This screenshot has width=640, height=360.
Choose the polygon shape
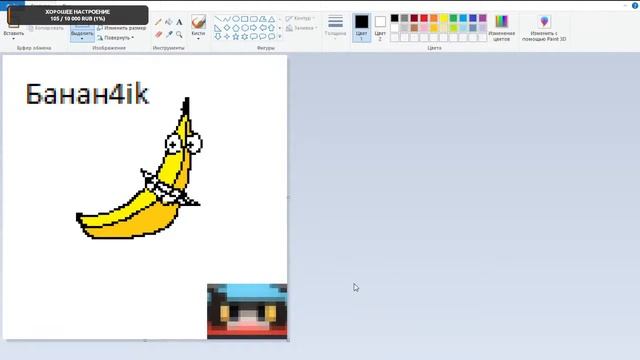click(262, 19)
